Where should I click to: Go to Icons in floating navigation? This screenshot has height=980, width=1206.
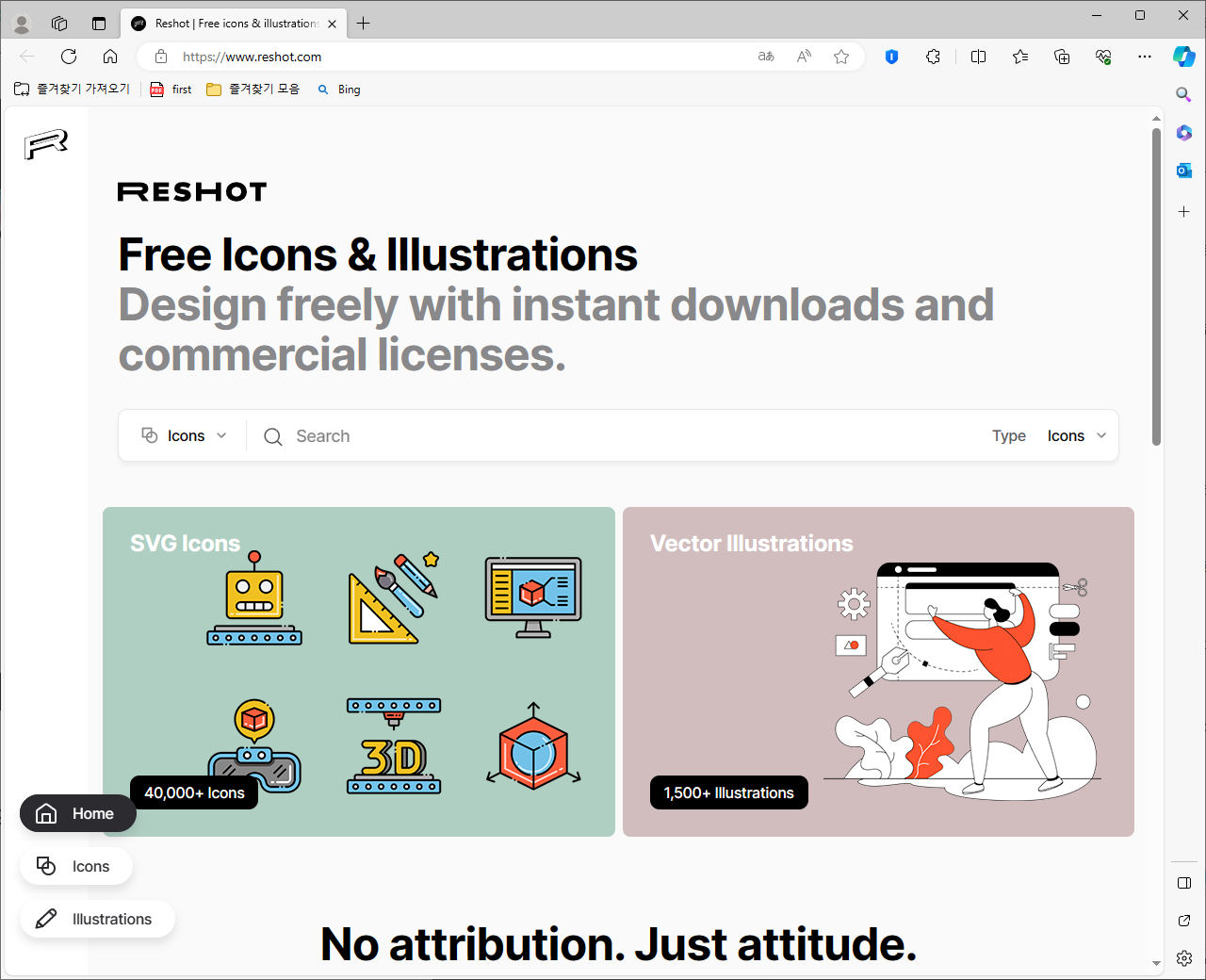click(76, 866)
